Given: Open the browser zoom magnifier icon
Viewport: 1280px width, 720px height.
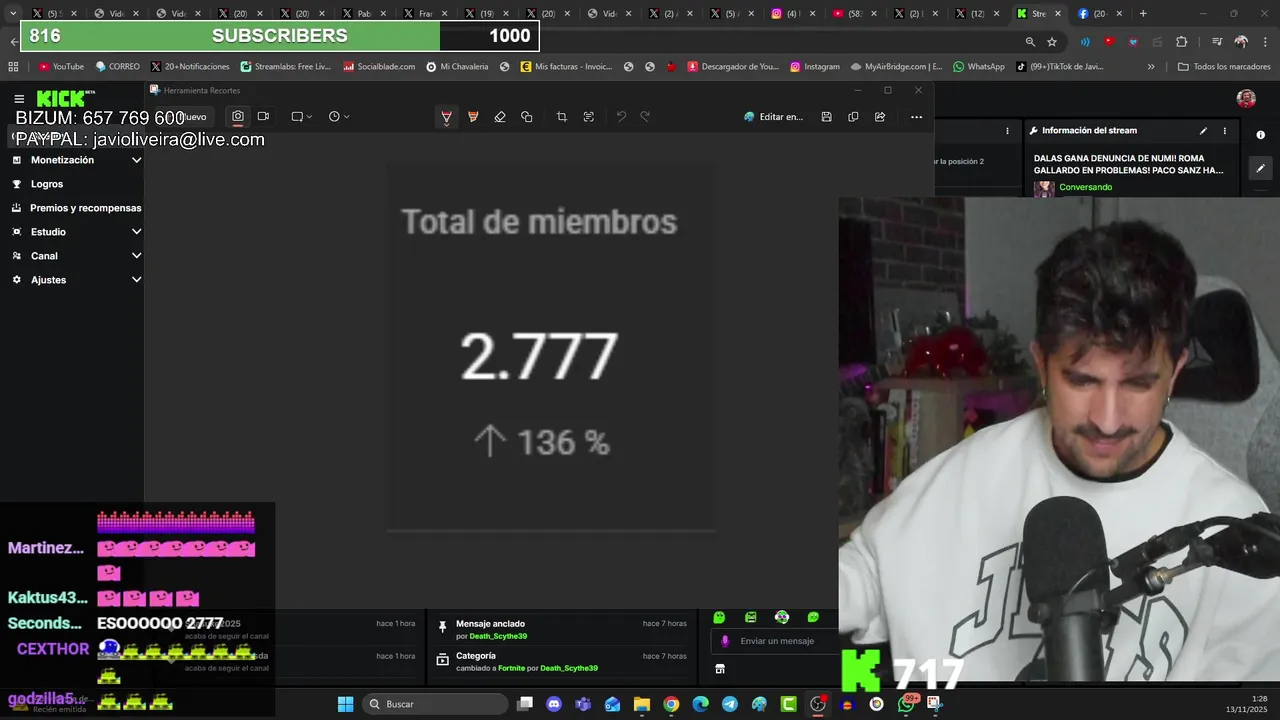Looking at the screenshot, I should tap(1030, 42).
